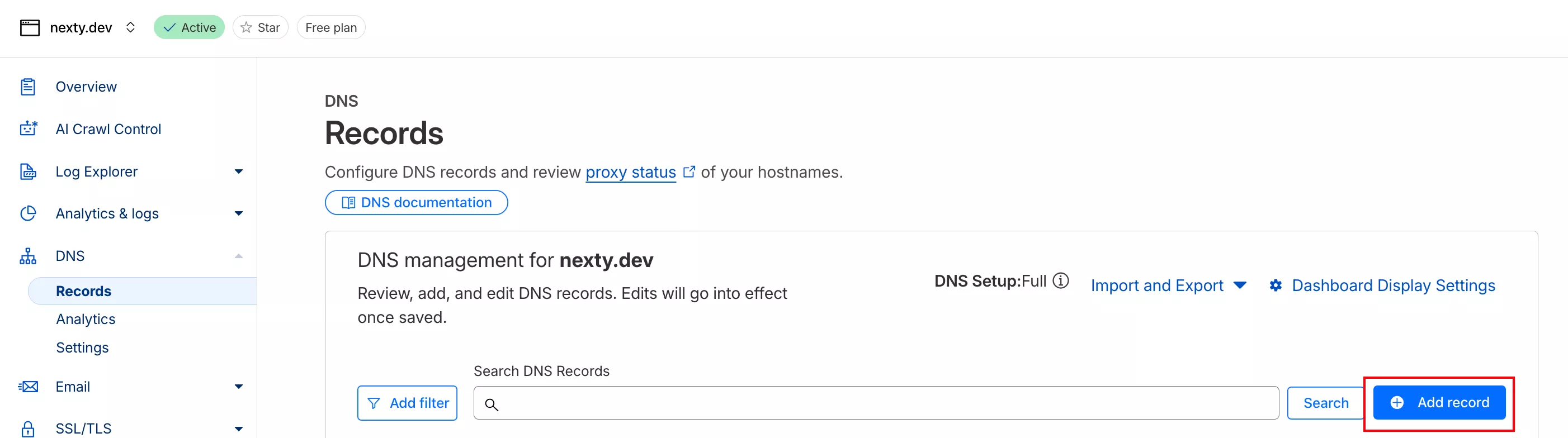The width and height of the screenshot is (1568, 438).
Task: Click the Overview clipboard icon
Action: click(x=28, y=87)
